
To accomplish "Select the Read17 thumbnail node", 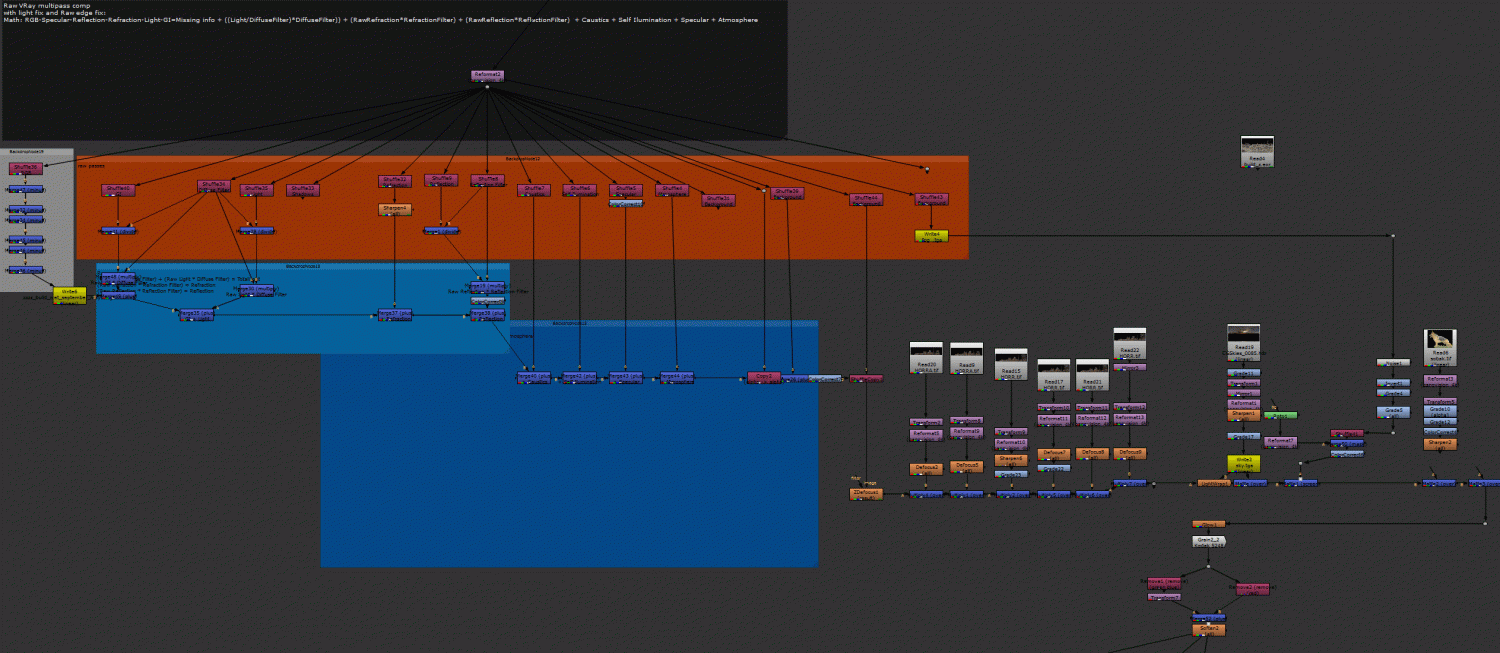I will [x=1054, y=375].
